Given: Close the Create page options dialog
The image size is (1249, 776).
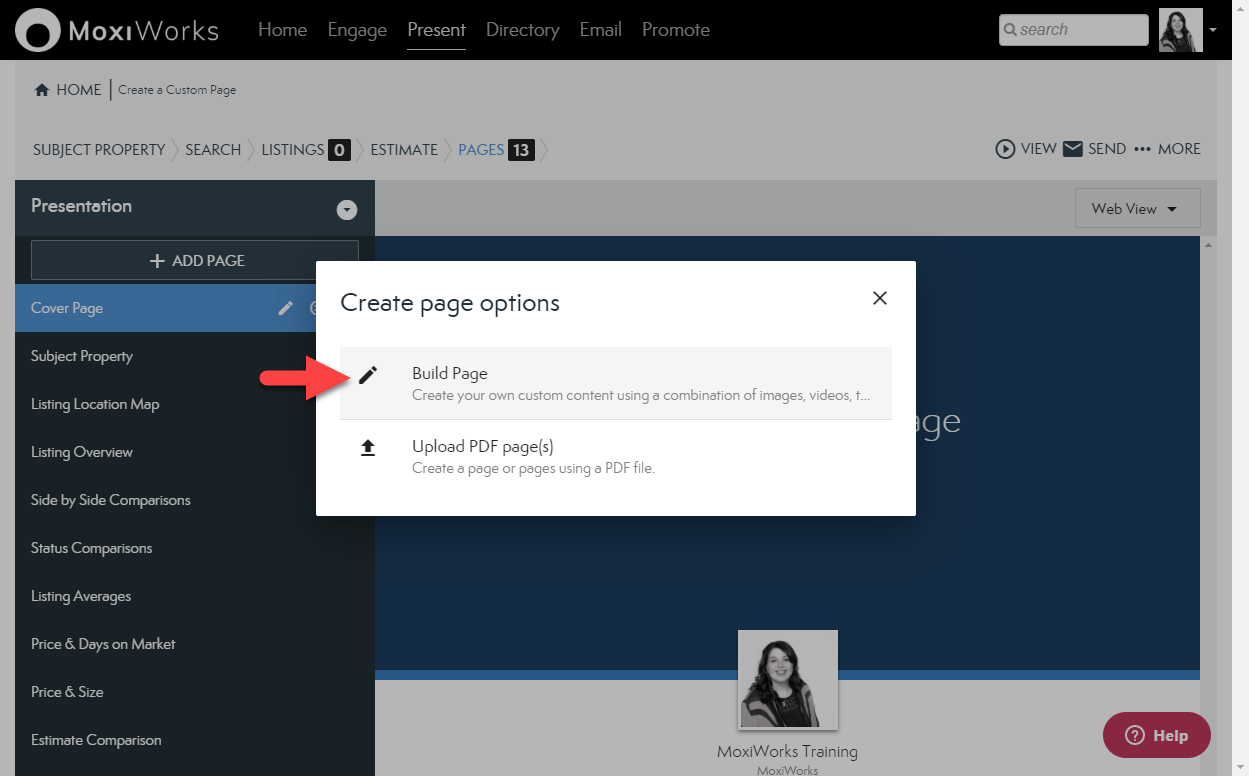Looking at the screenshot, I should click(880, 298).
